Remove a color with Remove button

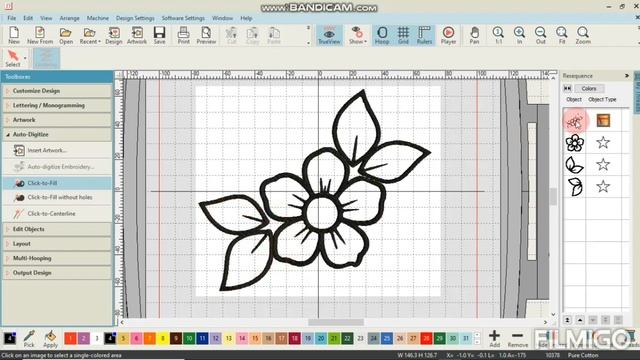click(x=518, y=339)
